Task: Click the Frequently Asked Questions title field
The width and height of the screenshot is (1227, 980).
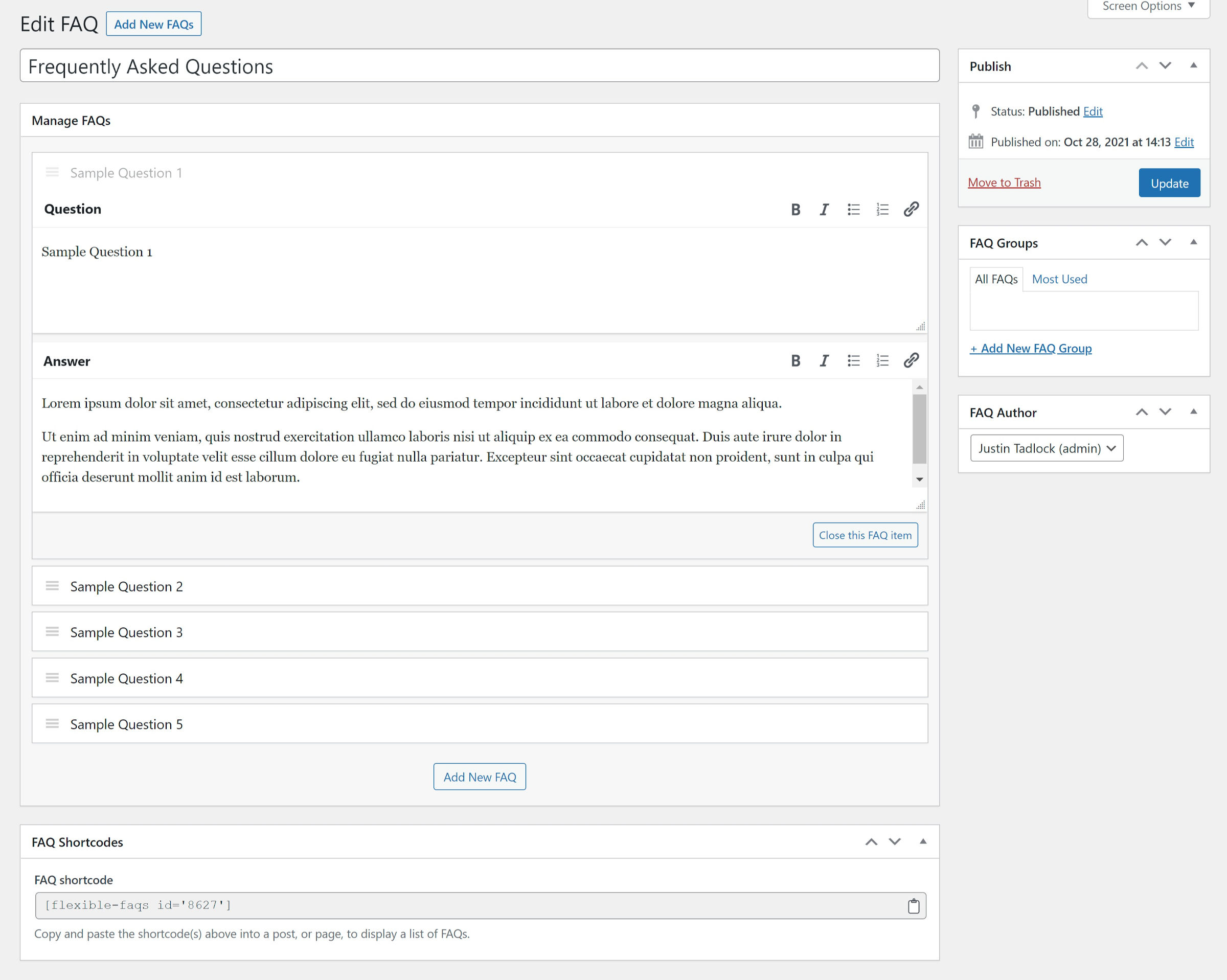Action: click(x=478, y=66)
